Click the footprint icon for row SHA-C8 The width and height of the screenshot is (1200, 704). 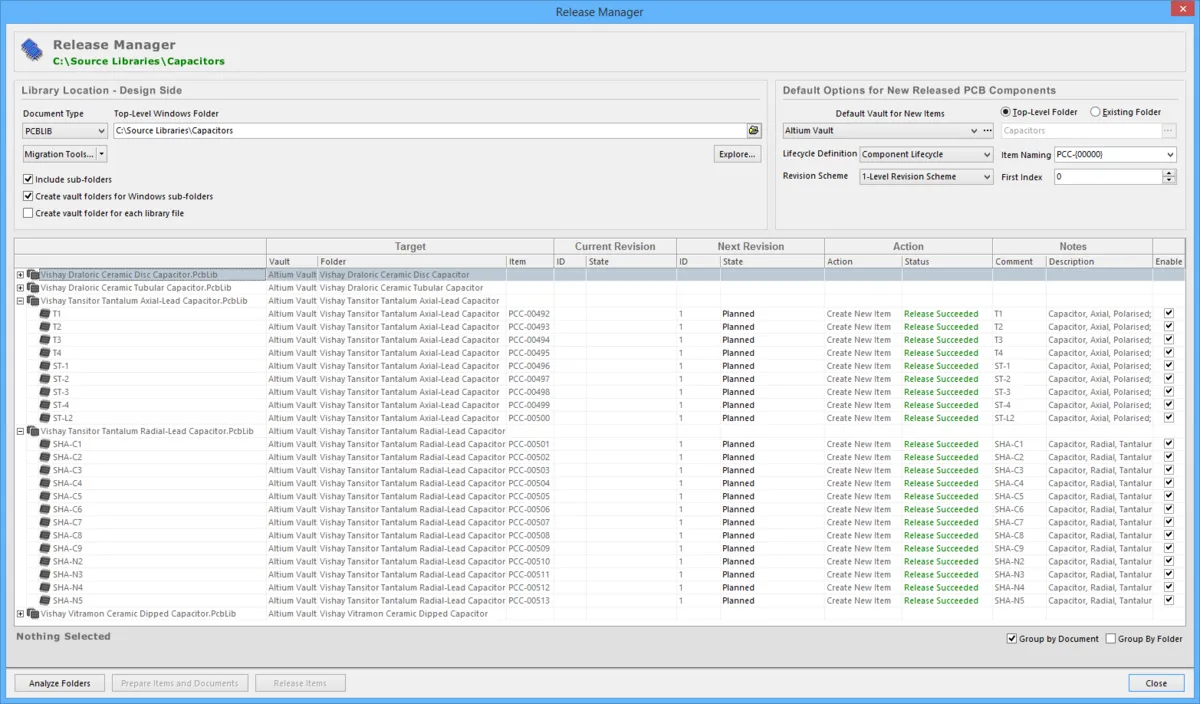click(44, 535)
